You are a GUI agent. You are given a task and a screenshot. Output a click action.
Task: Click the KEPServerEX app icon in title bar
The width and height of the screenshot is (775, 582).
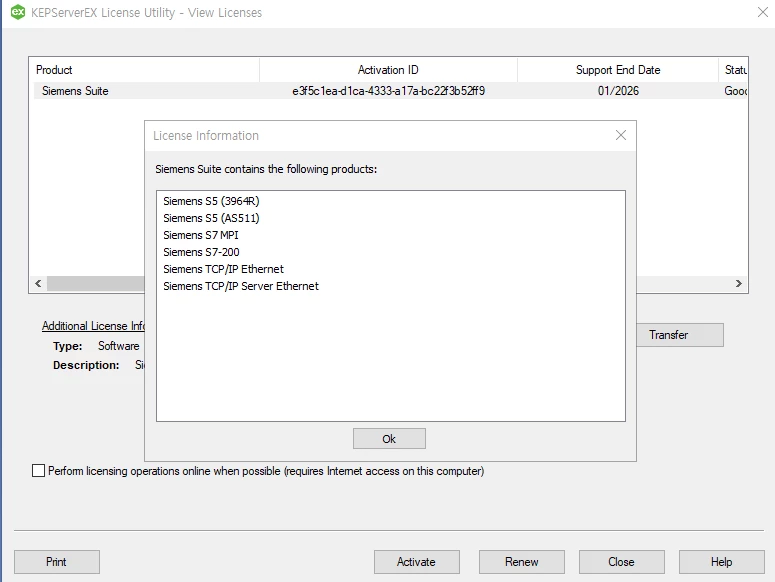coord(18,12)
